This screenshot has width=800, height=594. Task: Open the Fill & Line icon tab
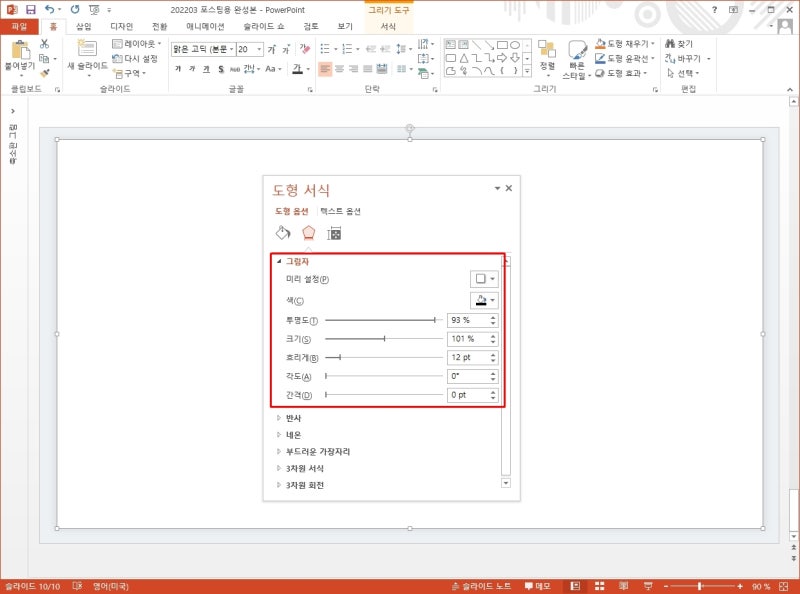[282, 233]
